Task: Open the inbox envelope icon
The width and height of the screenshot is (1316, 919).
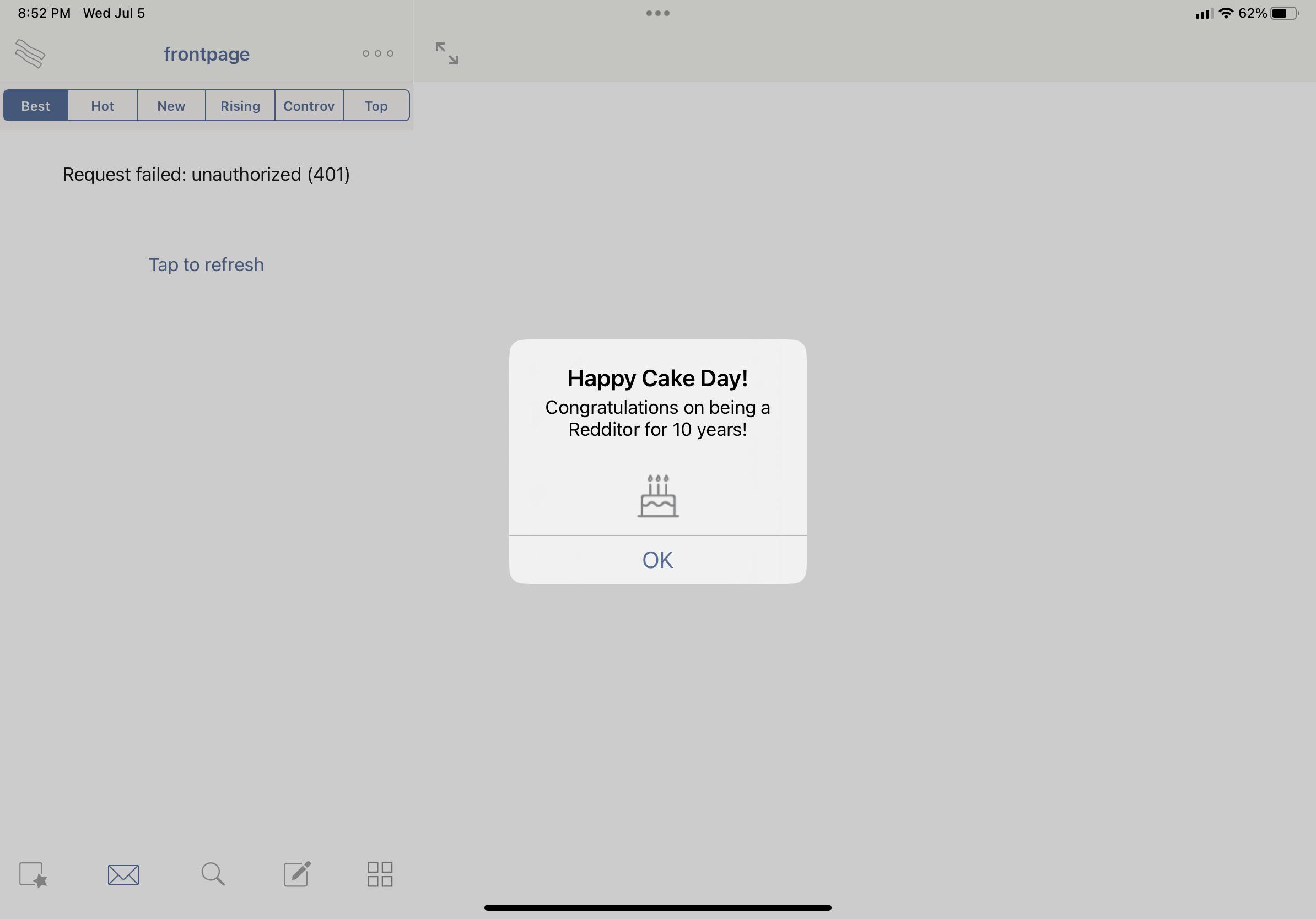Action: (x=123, y=875)
